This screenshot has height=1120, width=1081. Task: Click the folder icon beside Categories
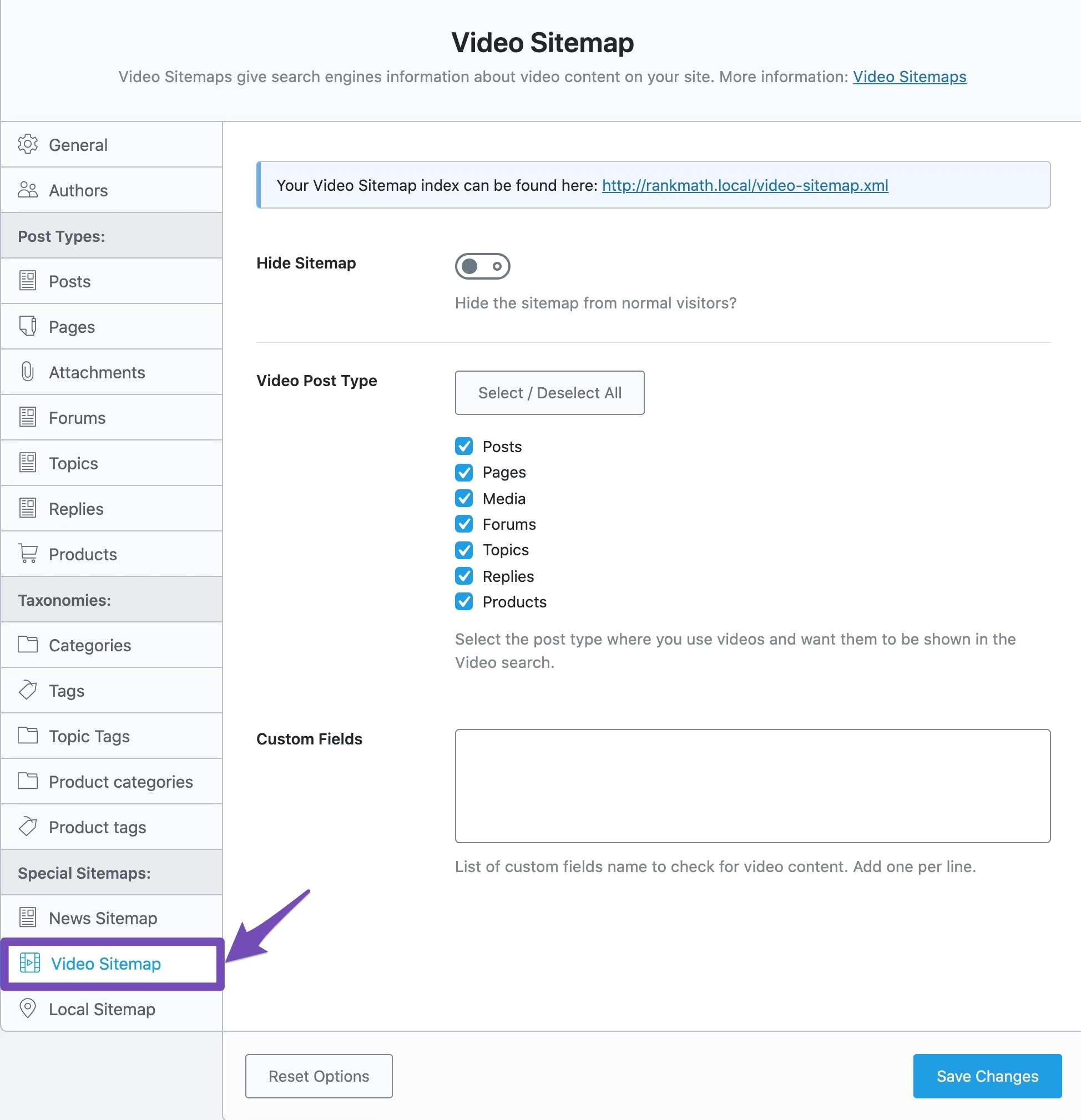point(27,645)
